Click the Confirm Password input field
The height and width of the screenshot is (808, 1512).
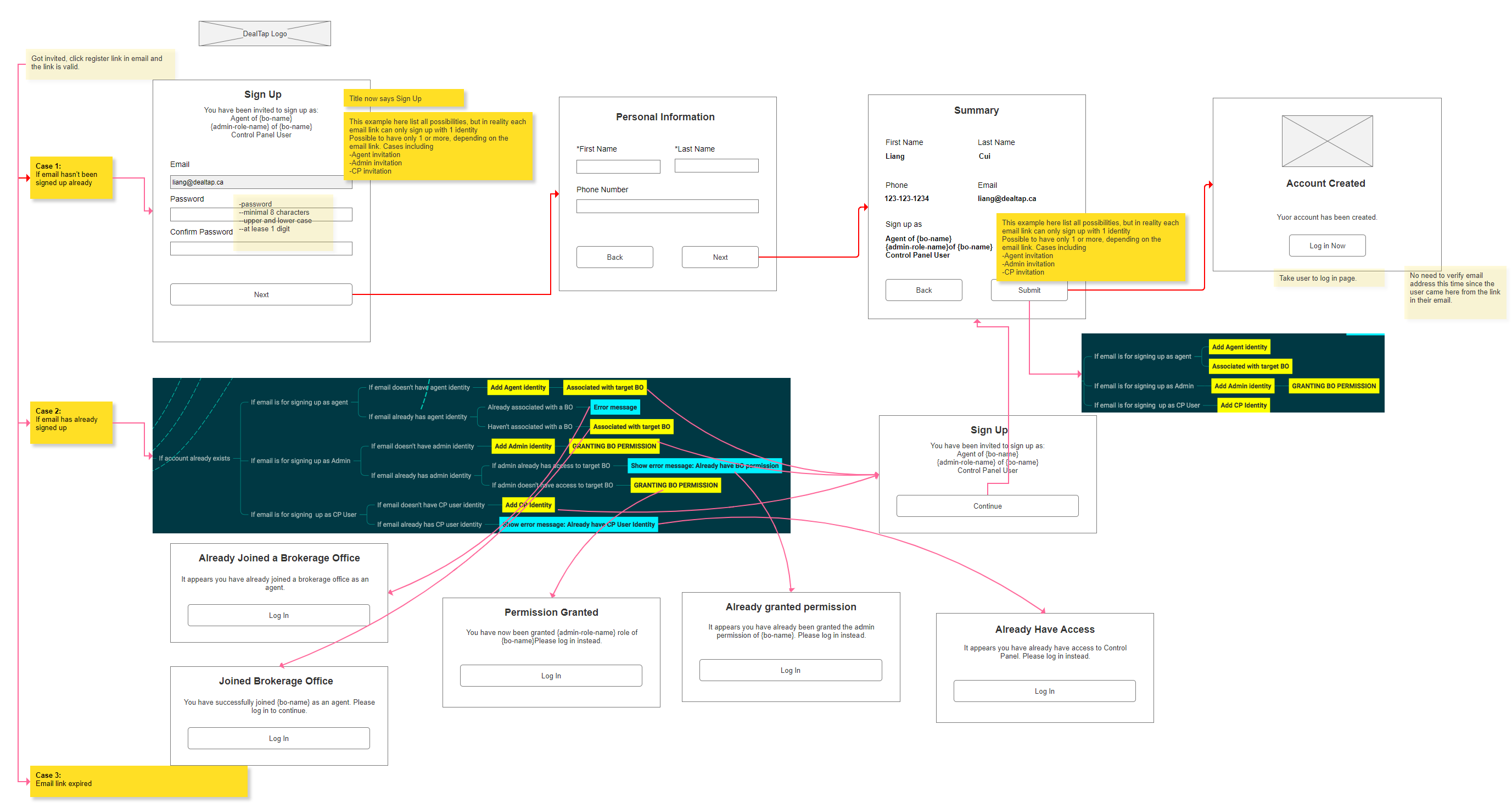(261, 248)
